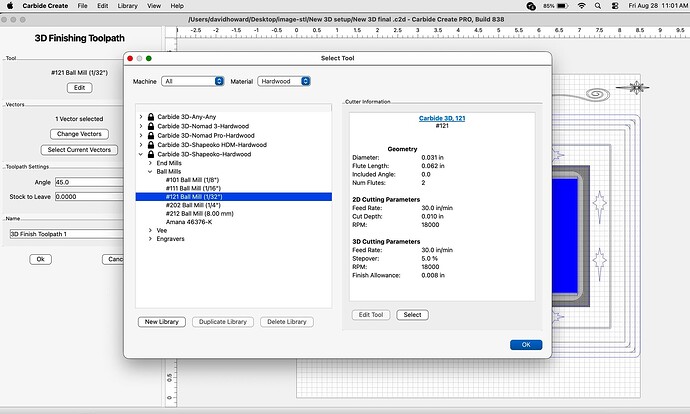Click lock icon beside Carbide 3D-Any-Any
Image resolution: width=690 pixels, height=414 pixels.
151,117
